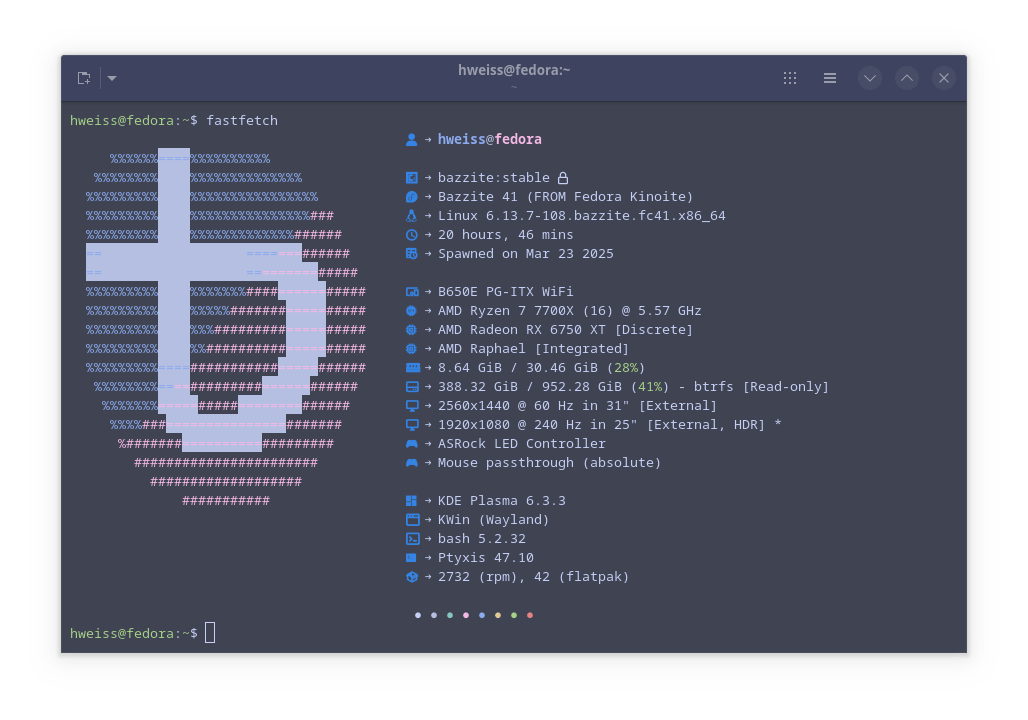The height and width of the screenshot is (720, 1028).
Task: Click the text 'bazzite:stable'
Action: click(494, 178)
